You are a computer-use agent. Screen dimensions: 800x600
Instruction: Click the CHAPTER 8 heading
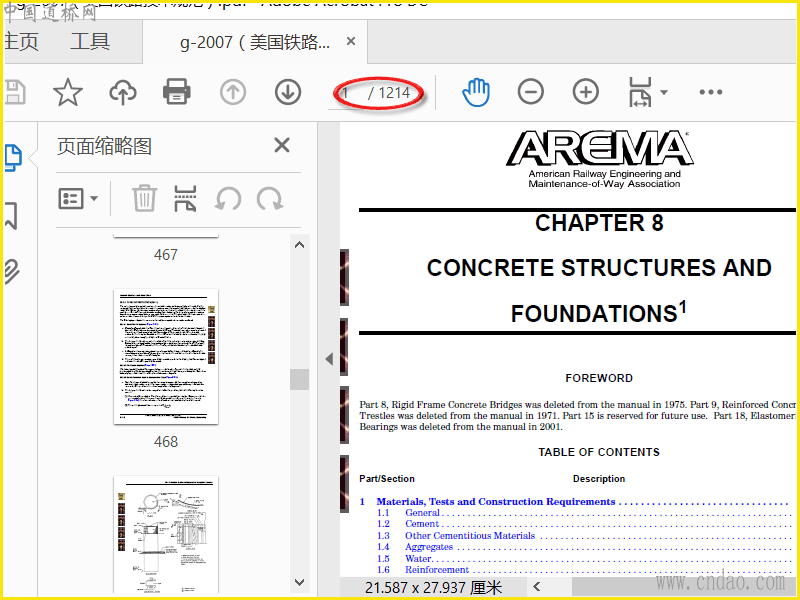[599, 223]
